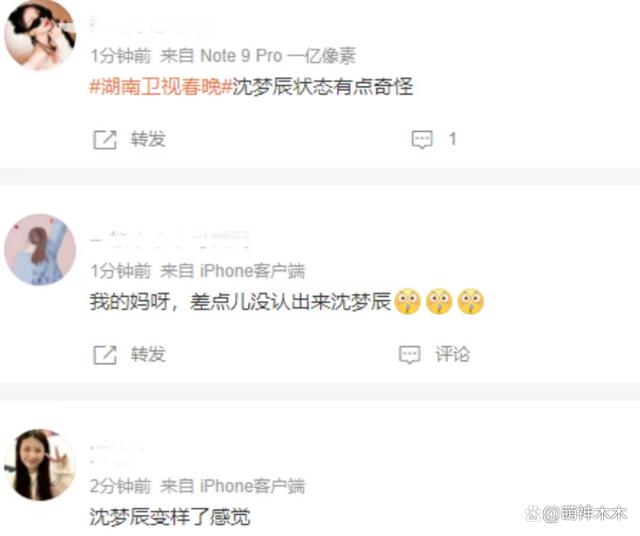Viewport: 640px width, 536px height.
Task: Open the post text 沈梦辰变样了感觉
Action: [x=170, y=517]
